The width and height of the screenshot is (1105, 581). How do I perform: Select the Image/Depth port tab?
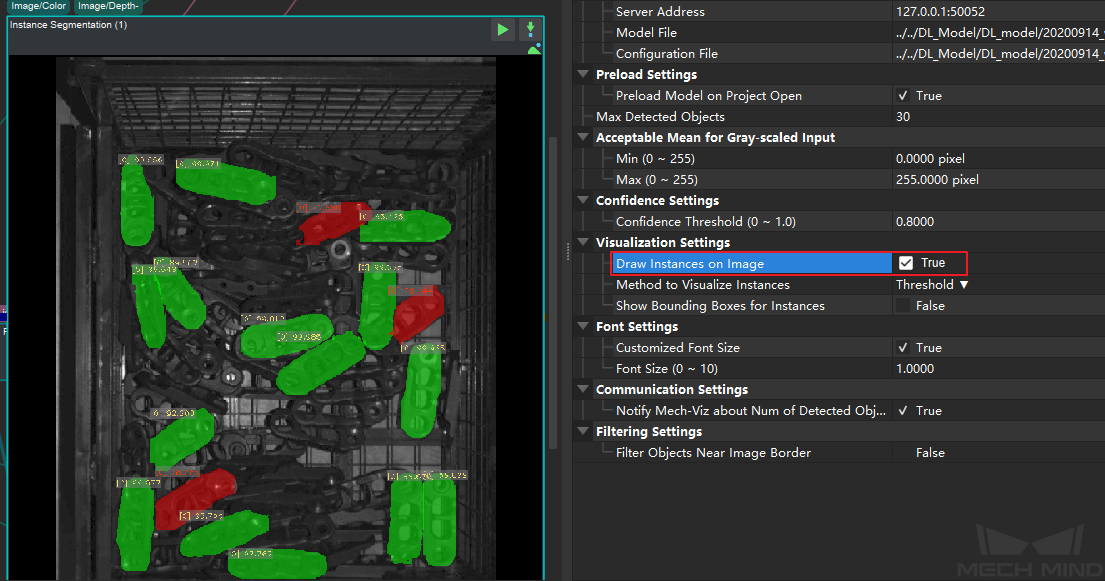[x=108, y=6]
